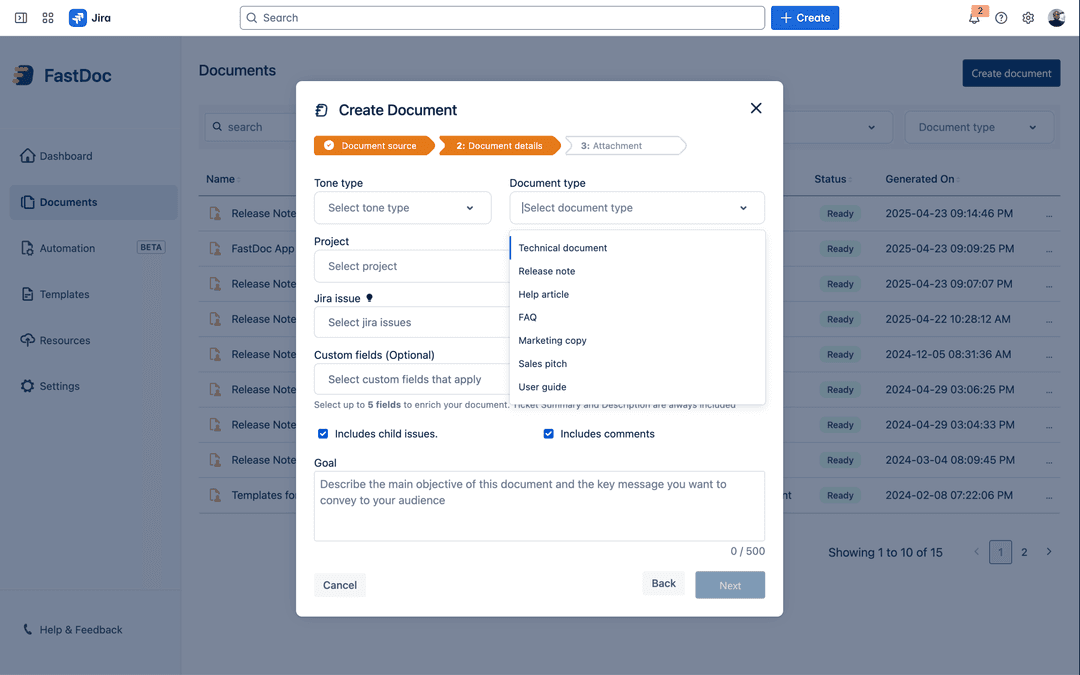Open the Document type filter dropdown
The image size is (1080, 675).
[x=979, y=127]
